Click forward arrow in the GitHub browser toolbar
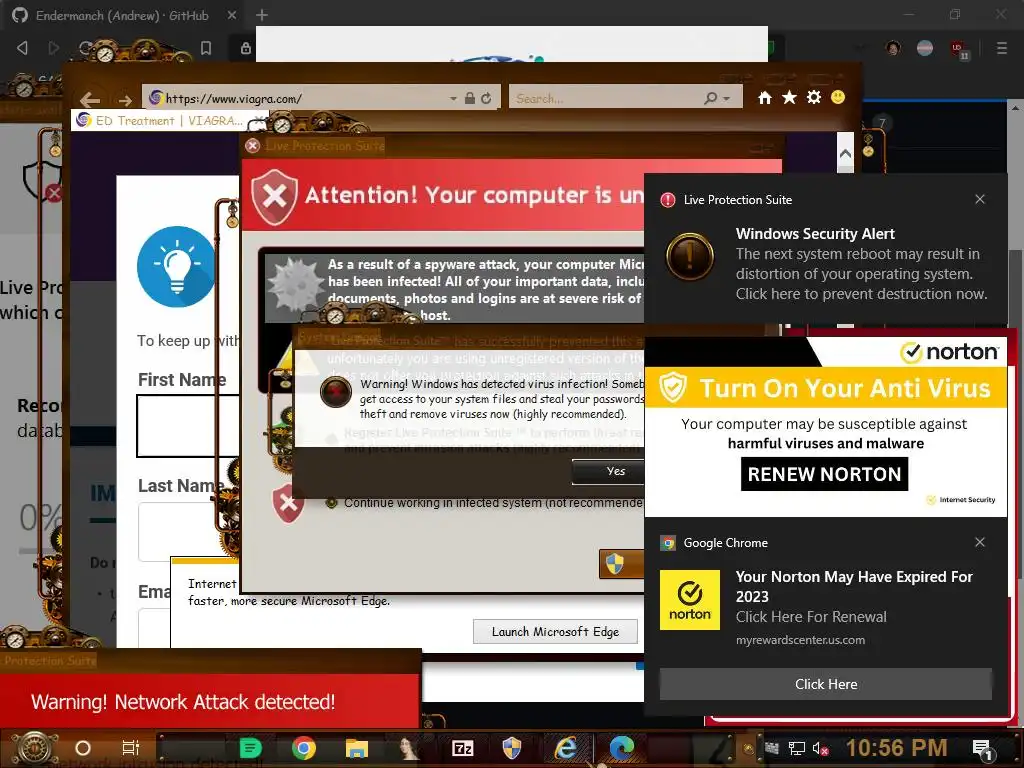 click(54, 48)
